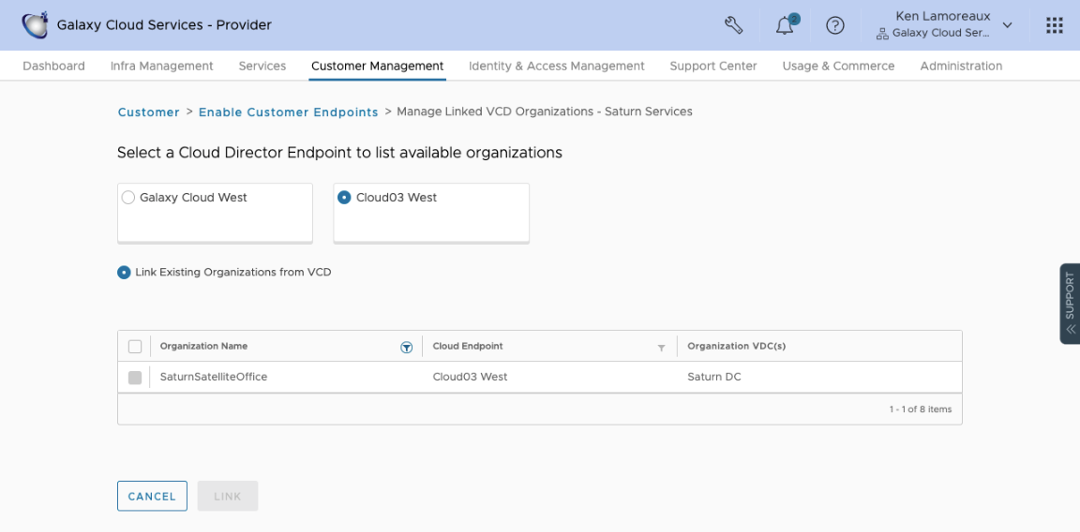The height and width of the screenshot is (532, 1080).
Task: Check the select-all organizations header checkbox
Action: 135,346
